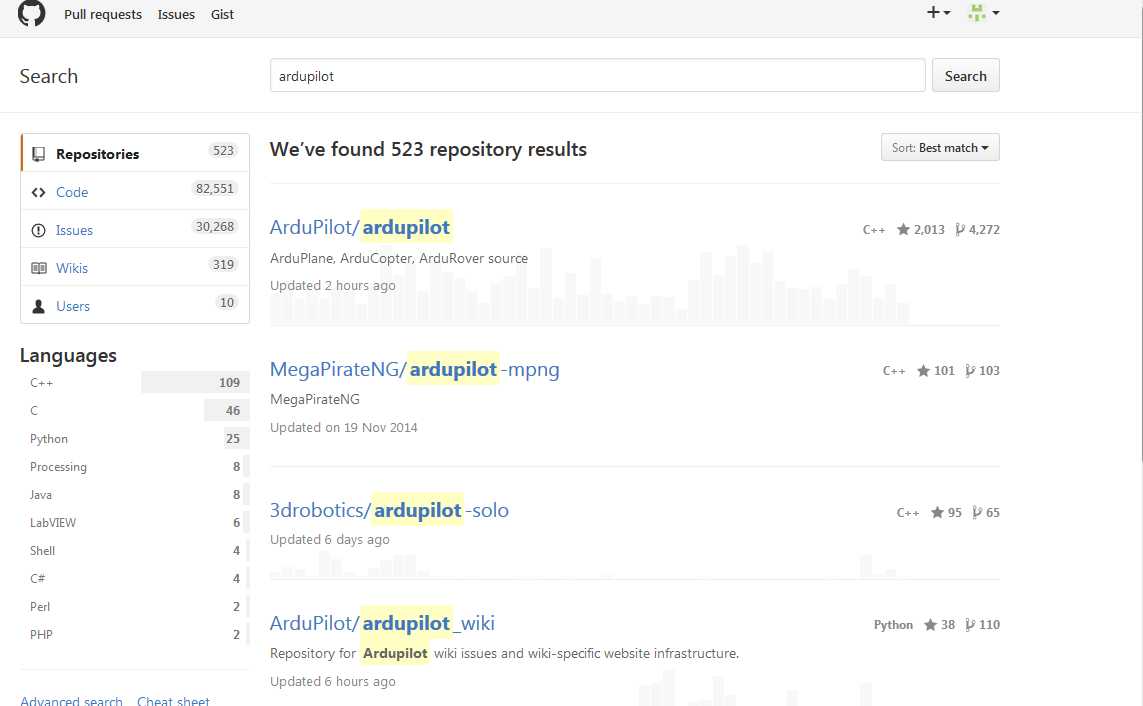Click the Wikis open-book icon

[x=39, y=268]
